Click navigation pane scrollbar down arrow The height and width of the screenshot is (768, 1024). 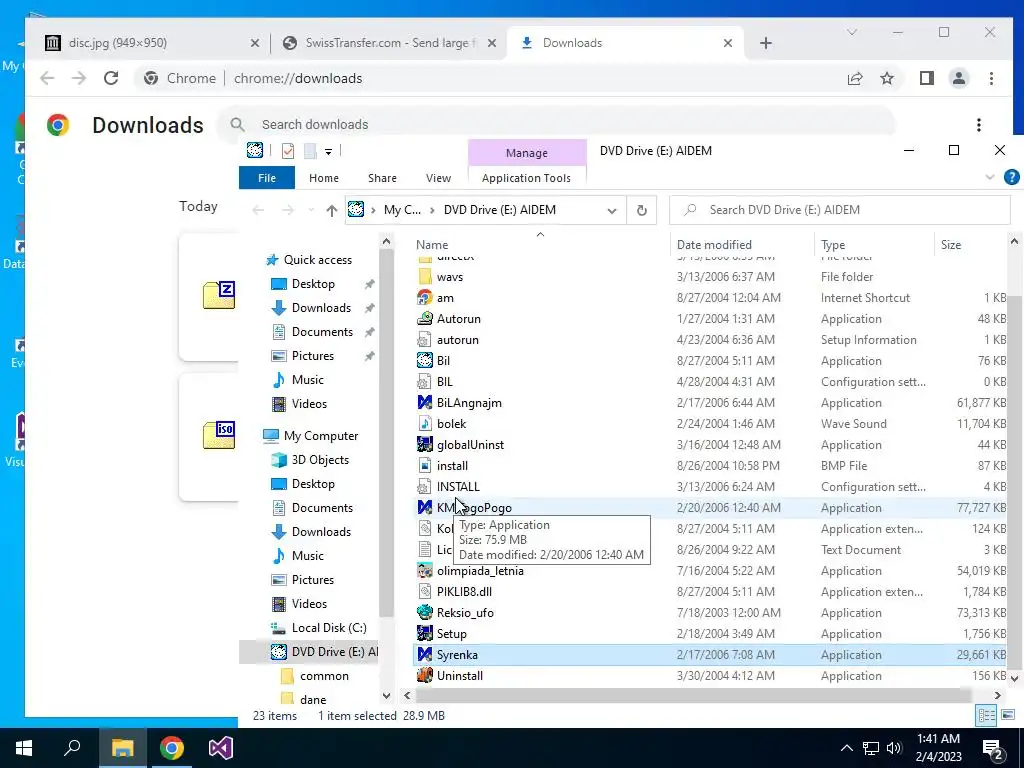click(386, 696)
